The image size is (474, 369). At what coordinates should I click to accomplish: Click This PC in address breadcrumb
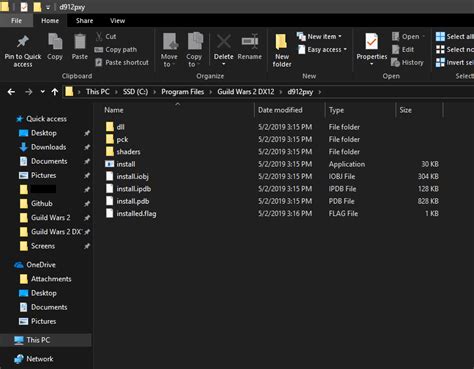98,92
